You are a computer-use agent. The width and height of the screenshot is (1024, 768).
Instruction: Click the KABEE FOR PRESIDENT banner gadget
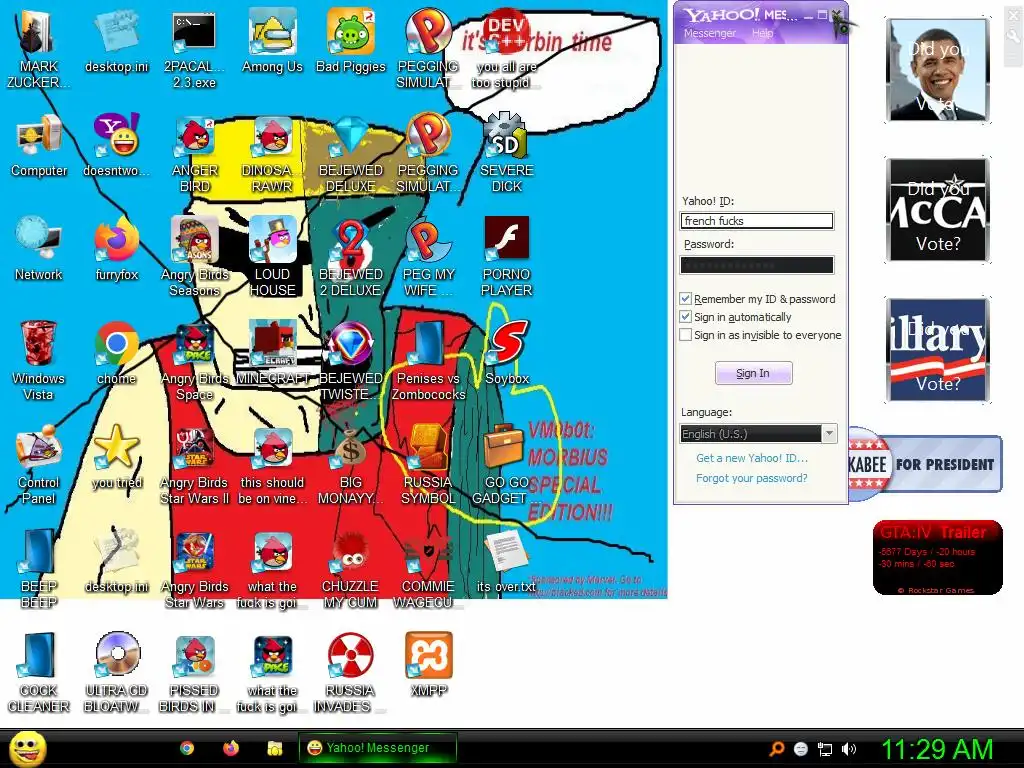click(x=925, y=464)
